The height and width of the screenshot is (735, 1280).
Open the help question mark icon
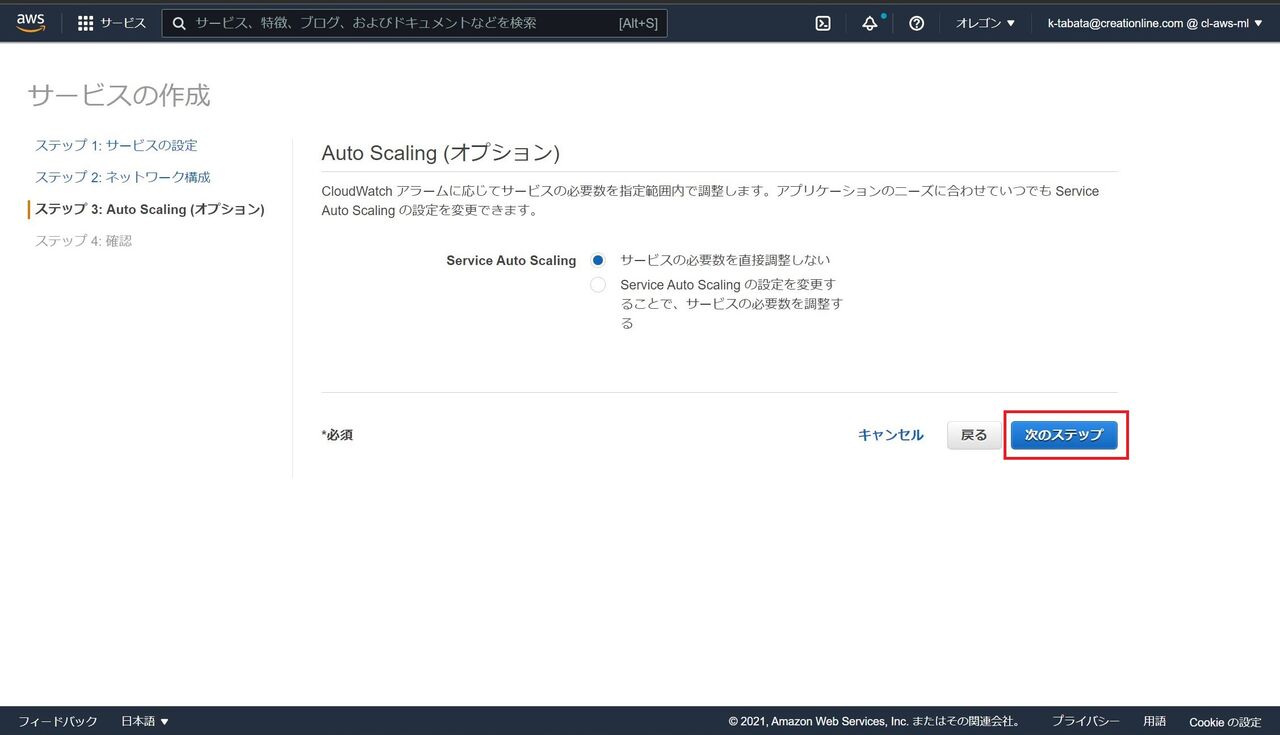[x=917, y=23]
